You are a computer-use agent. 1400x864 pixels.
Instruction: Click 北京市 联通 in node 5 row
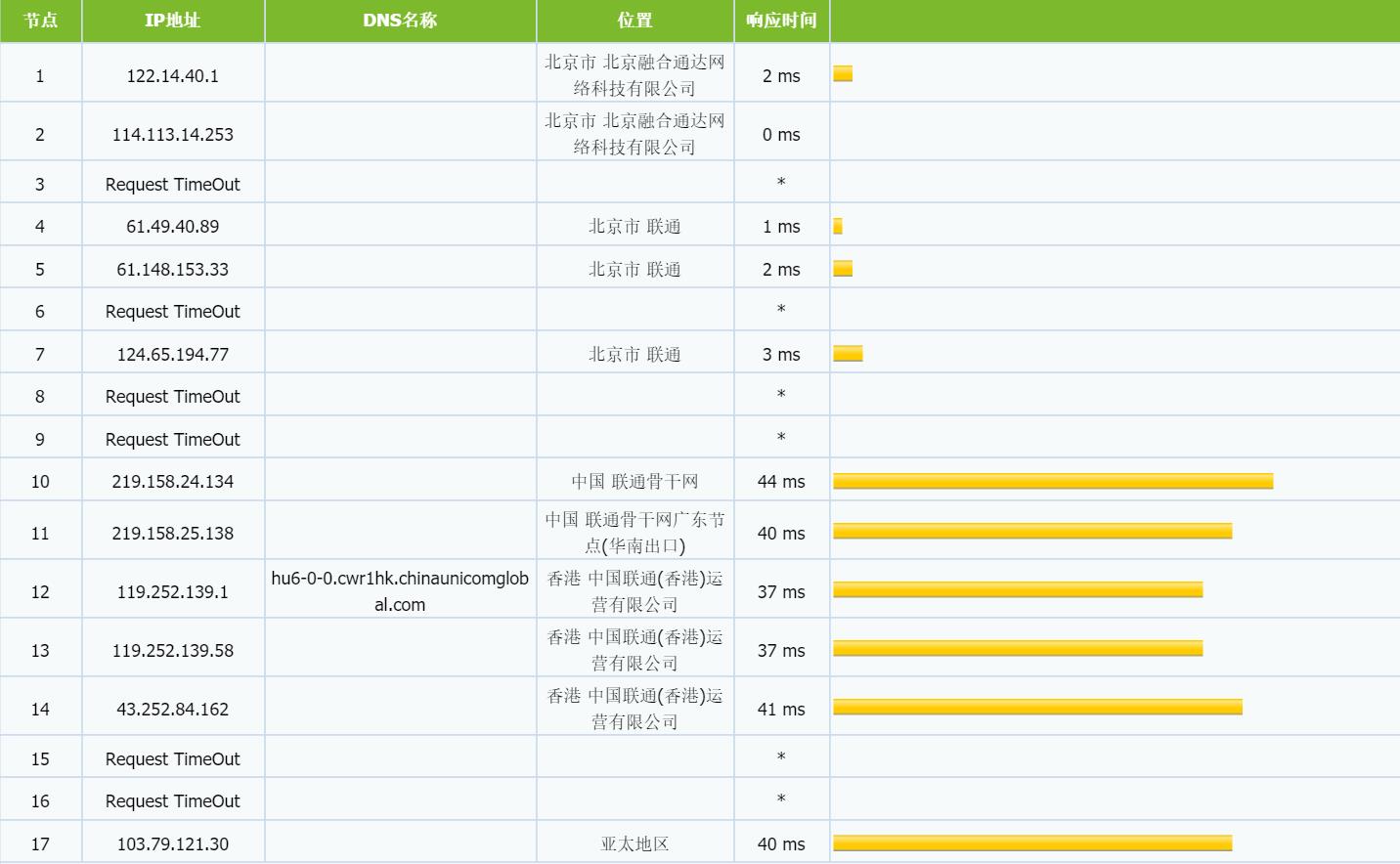point(634,270)
